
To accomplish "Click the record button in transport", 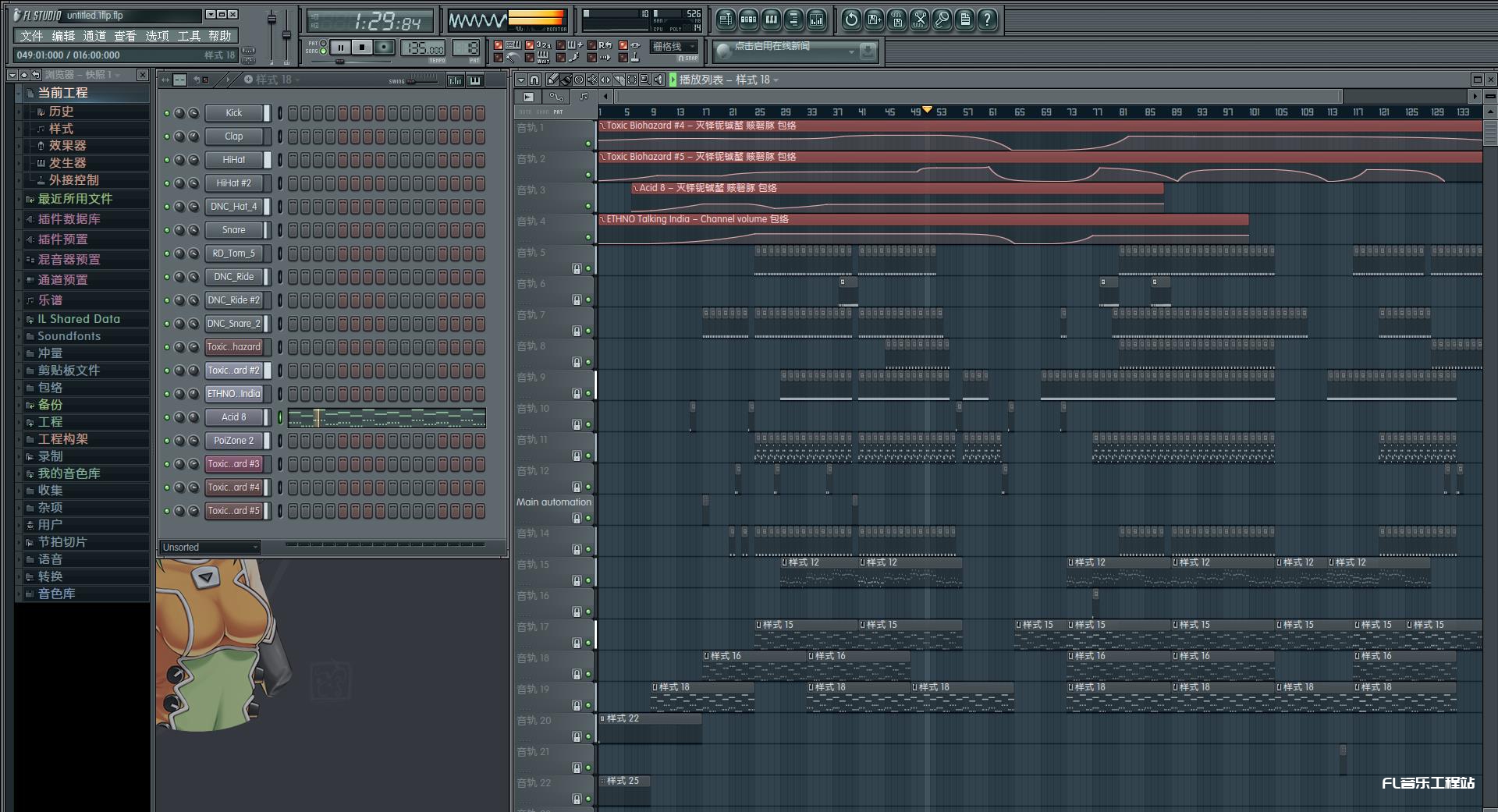I will click(384, 48).
